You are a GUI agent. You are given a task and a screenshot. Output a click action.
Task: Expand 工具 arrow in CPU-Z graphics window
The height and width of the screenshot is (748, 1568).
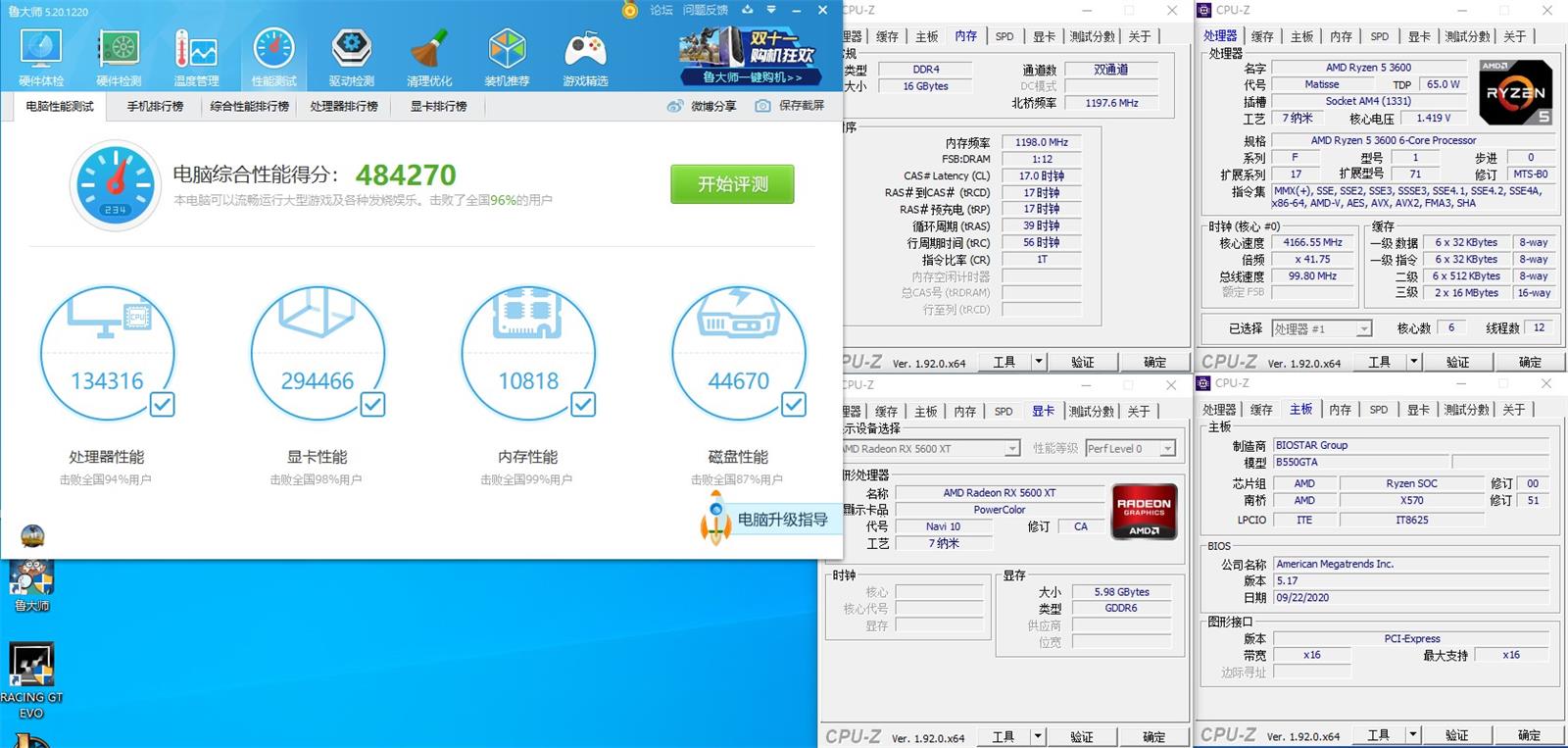pos(1038,736)
